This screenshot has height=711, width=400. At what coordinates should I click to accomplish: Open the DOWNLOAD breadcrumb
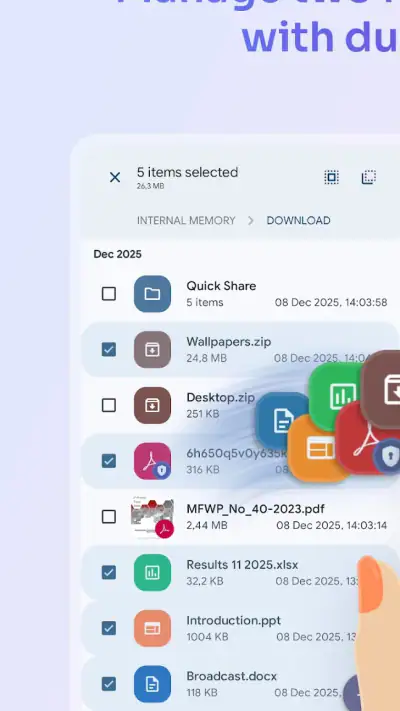coord(298,220)
